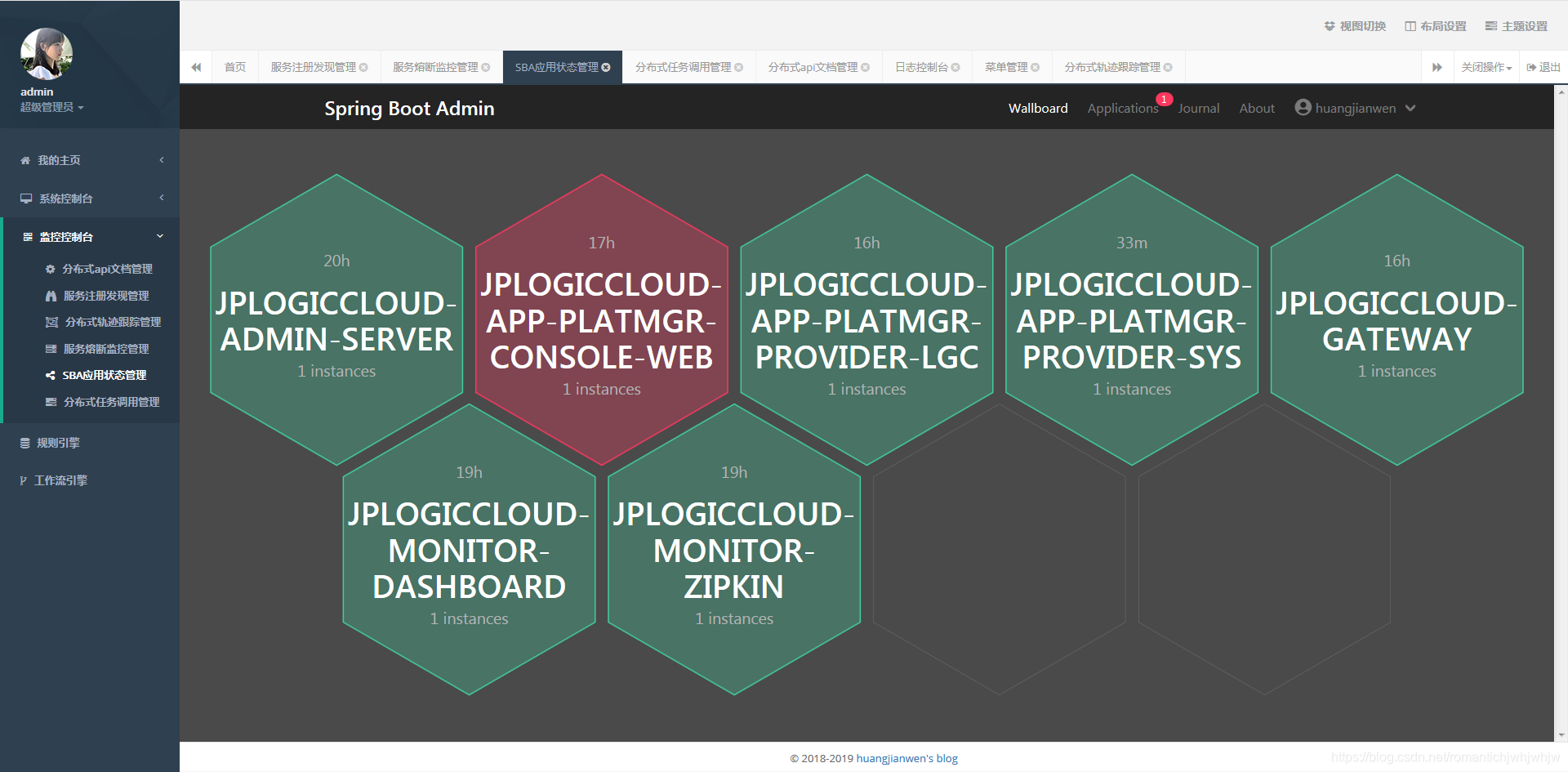Close the 服务熔断监控管理 tab
The width and height of the screenshot is (1568, 772).
pyautogui.click(x=486, y=67)
